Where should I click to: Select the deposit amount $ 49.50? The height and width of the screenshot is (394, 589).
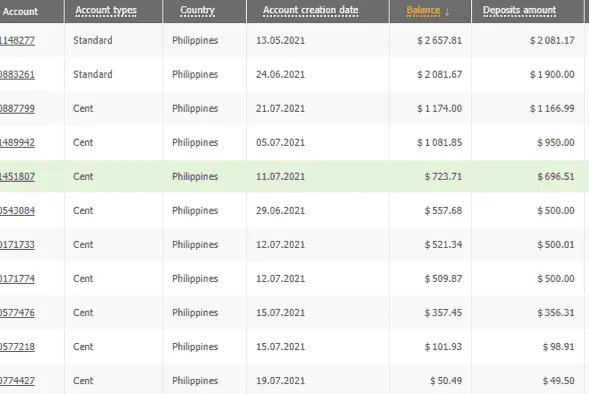[x=558, y=381]
